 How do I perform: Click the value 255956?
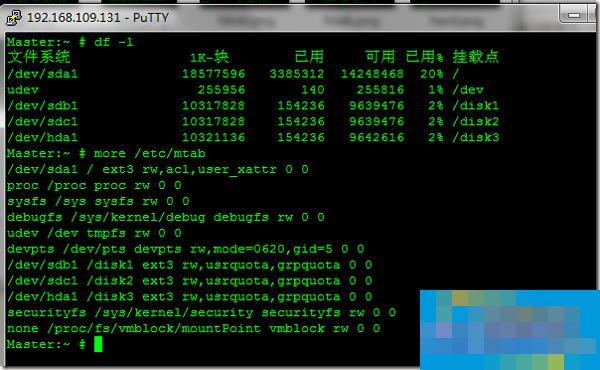(221, 90)
